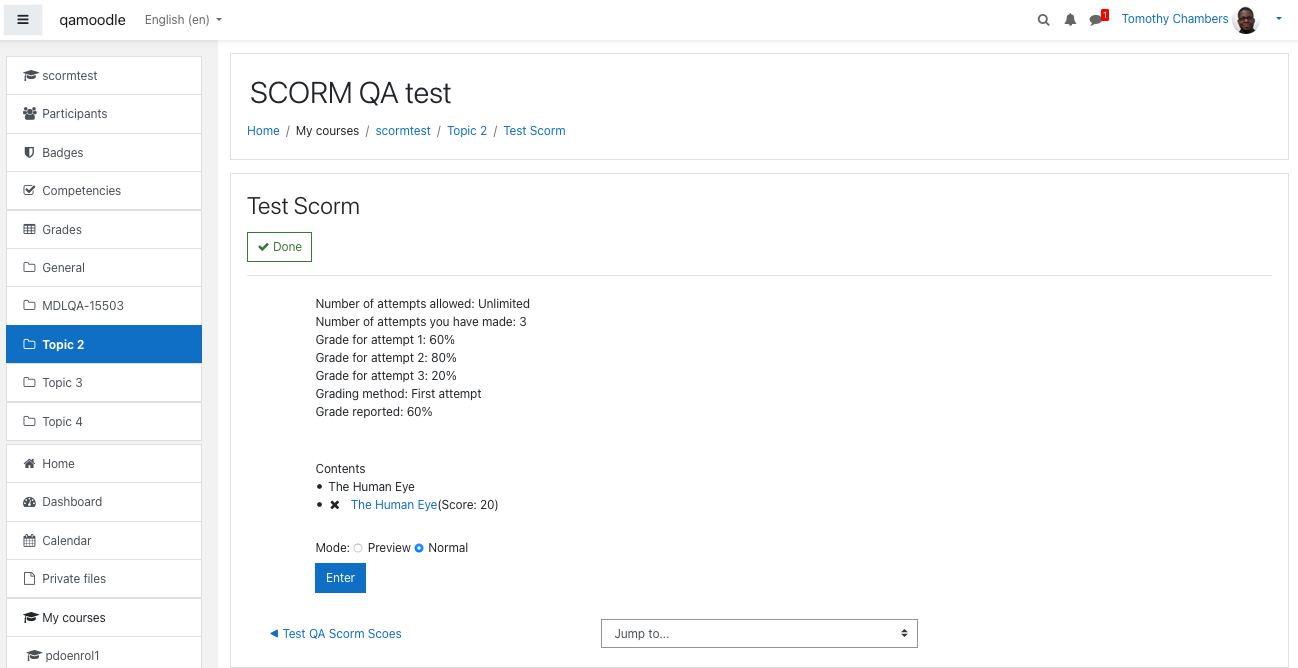
Task: Open the notifications bell icon
Action: (x=1070, y=20)
